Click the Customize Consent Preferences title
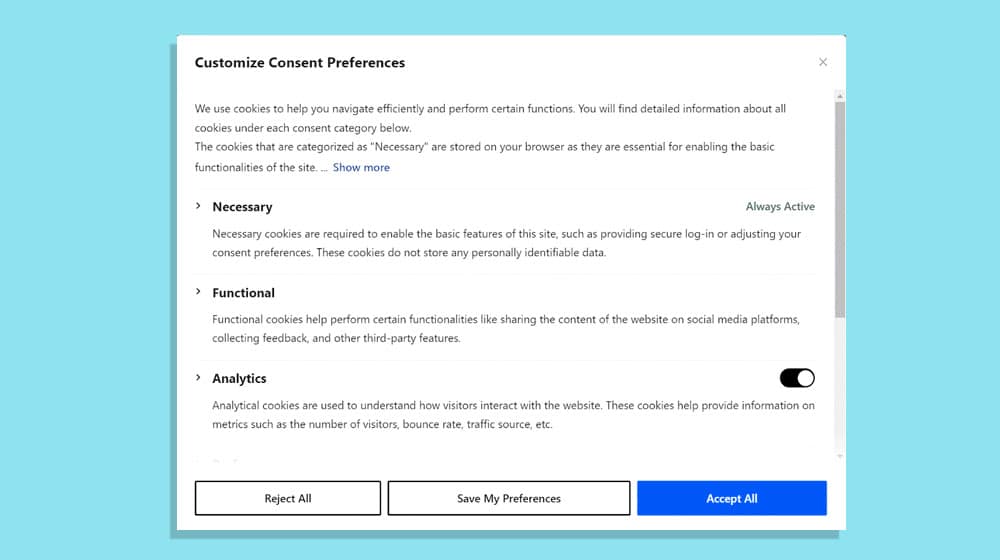 pos(300,63)
